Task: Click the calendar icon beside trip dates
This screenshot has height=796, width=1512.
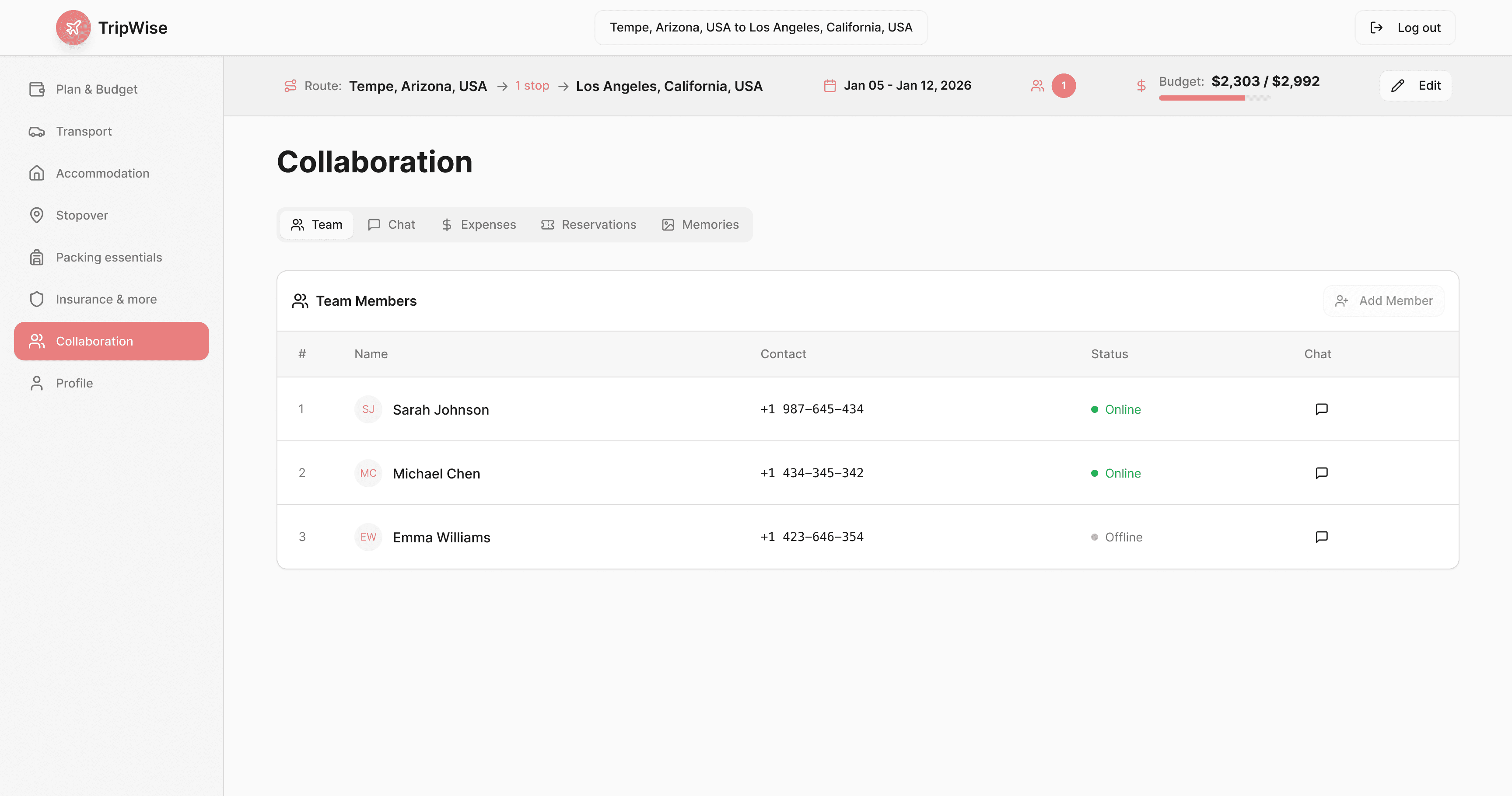Action: pos(829,86)
